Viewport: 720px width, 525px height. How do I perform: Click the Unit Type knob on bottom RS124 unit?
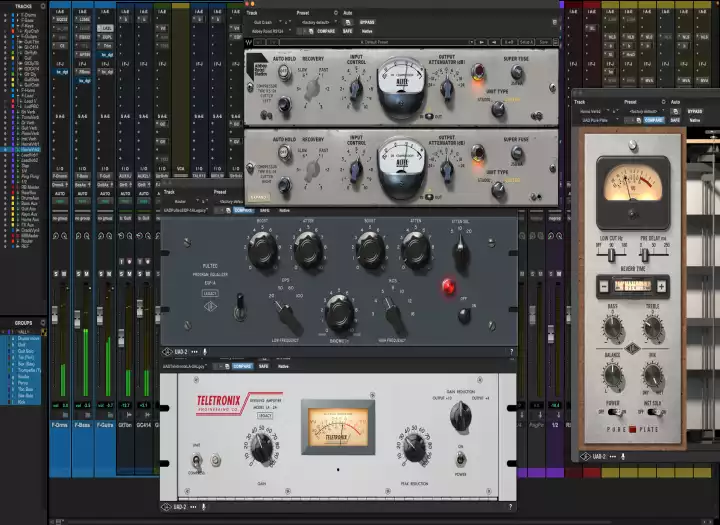click(x=498, y=189)
